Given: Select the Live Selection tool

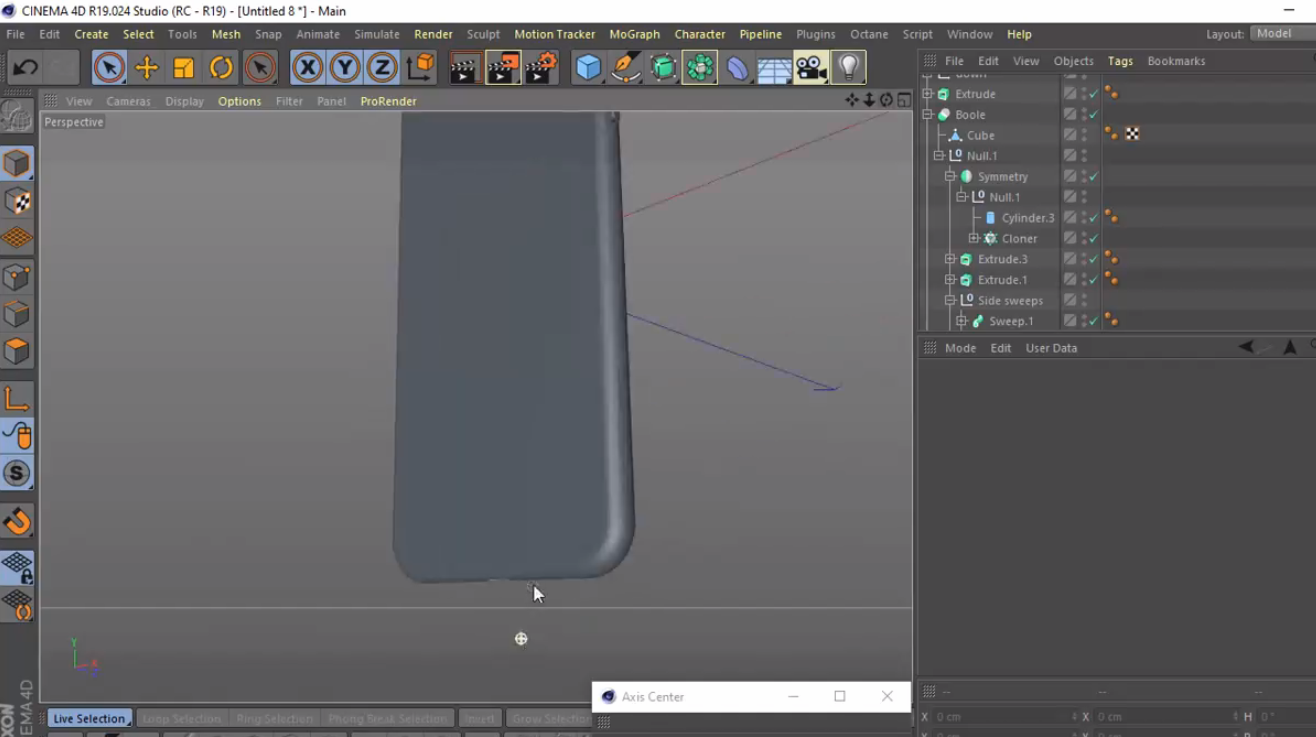Looking at the screenshot, I should (109, 67).
